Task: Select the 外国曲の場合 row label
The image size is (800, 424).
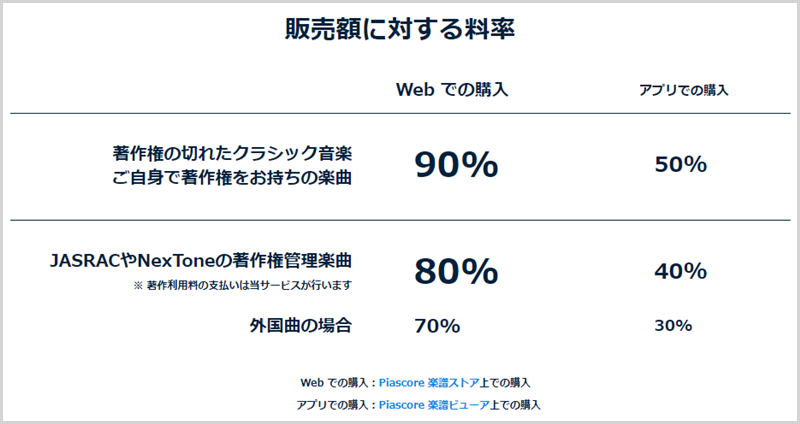Action: point(301,326)
